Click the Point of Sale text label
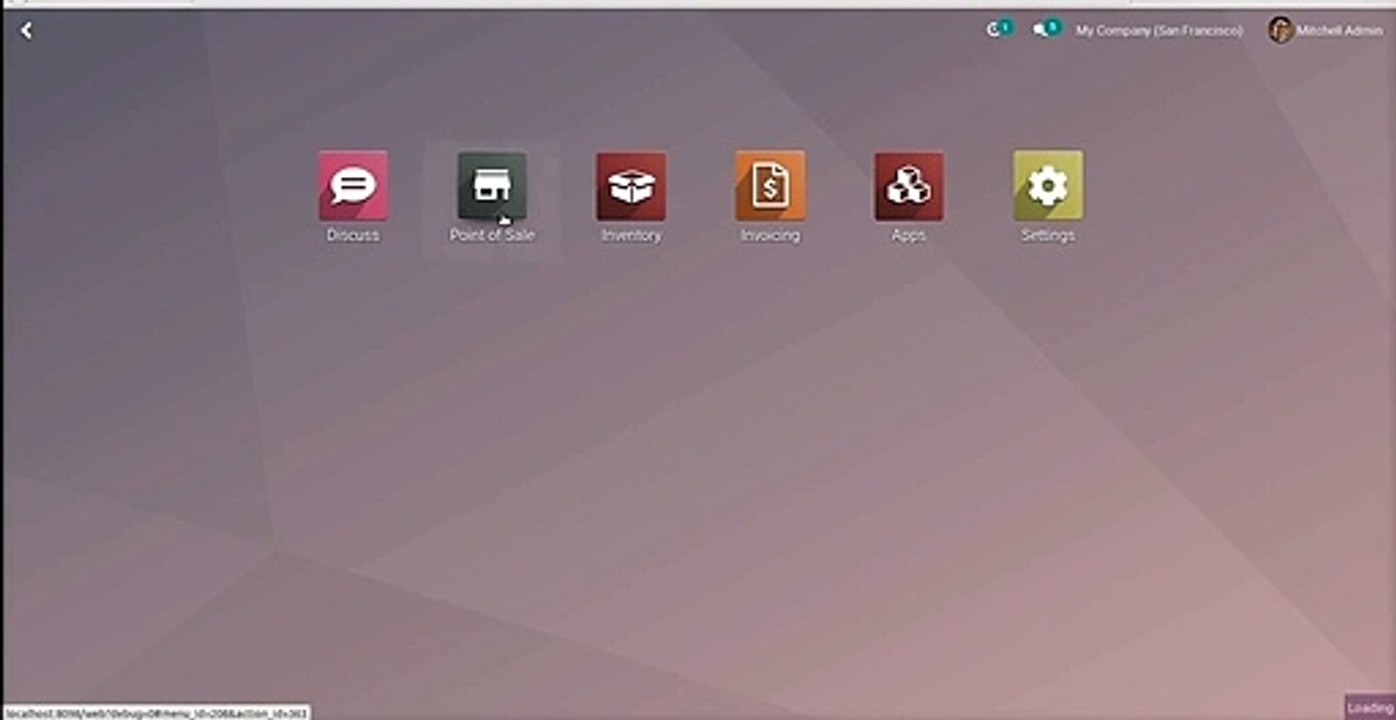The image size is (1396, 720). tap(492, 235)
